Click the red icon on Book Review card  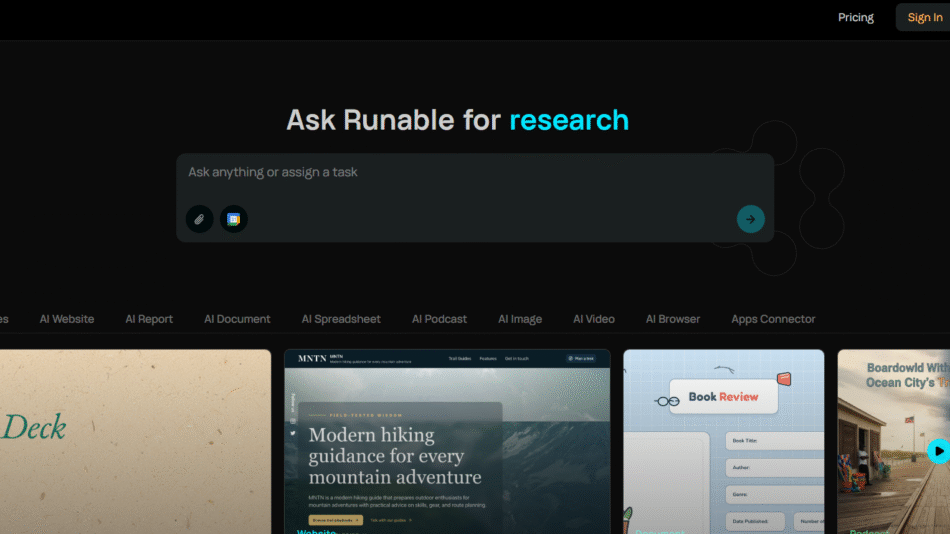click(783, 379)
